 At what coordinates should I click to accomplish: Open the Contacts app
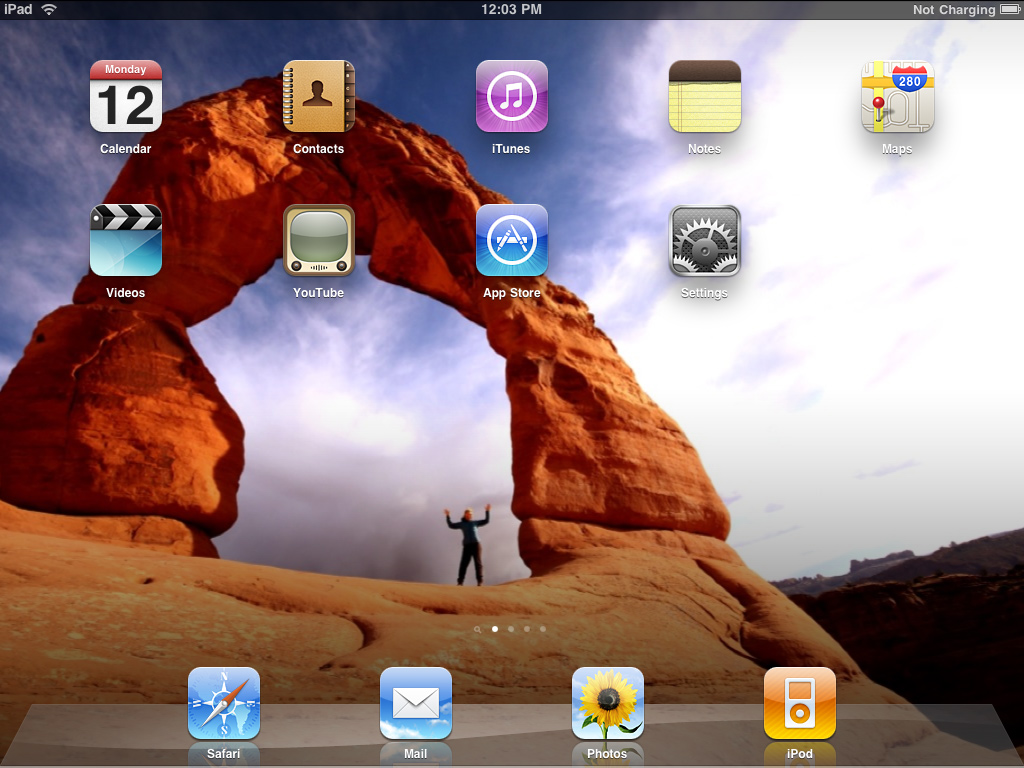(319, 97)
